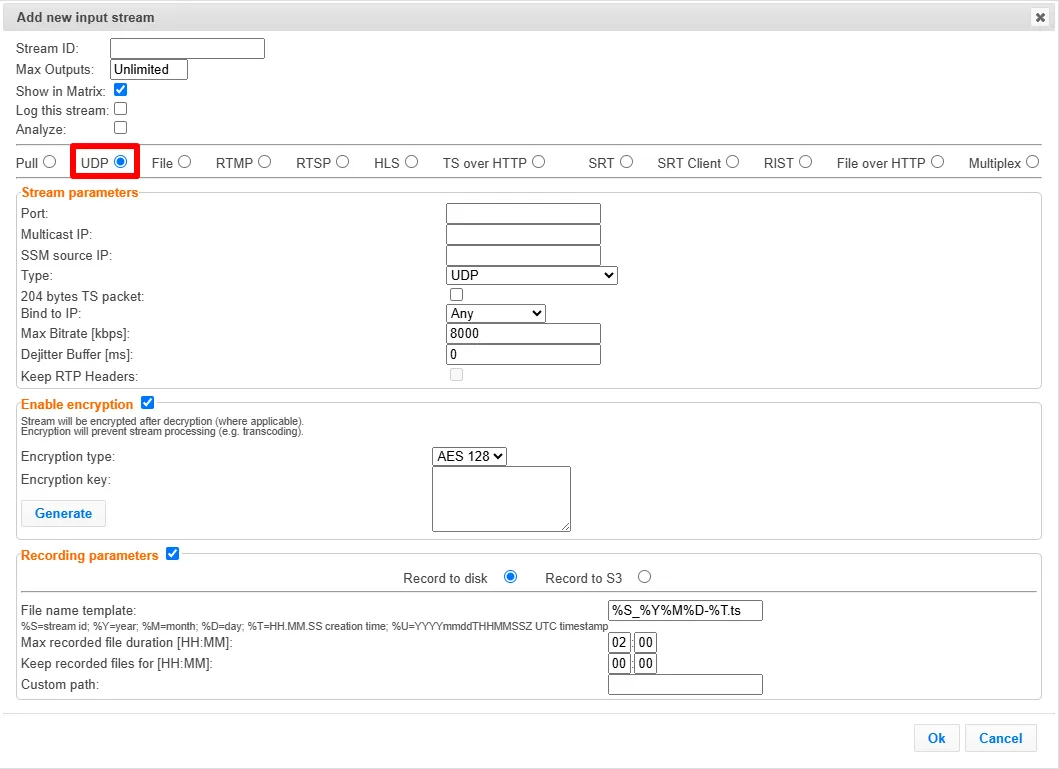
Task: Select Record to disk option
Action: [x=511, y=577]
